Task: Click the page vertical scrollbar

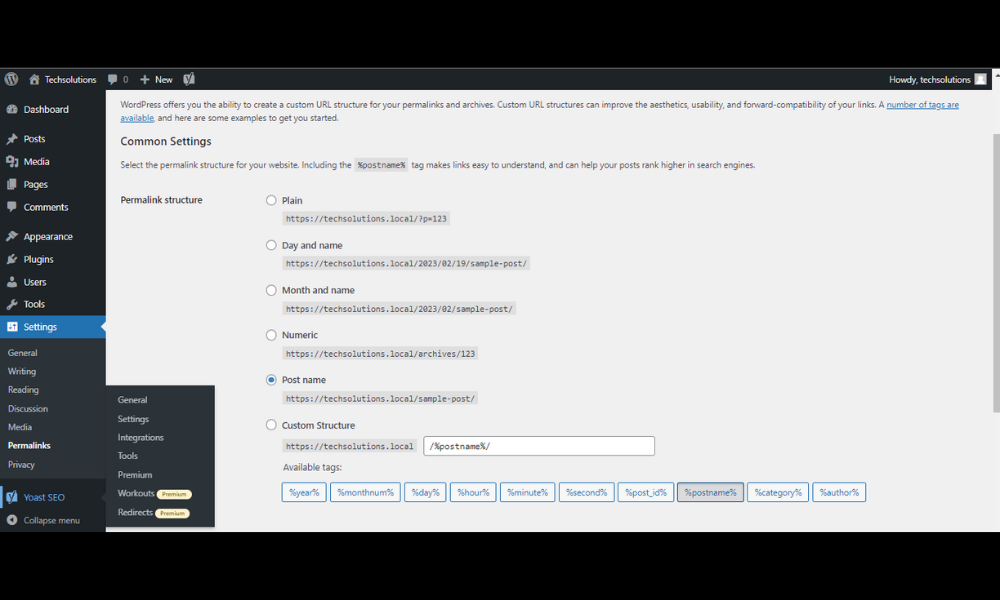Action: click(x=996, y=273)
